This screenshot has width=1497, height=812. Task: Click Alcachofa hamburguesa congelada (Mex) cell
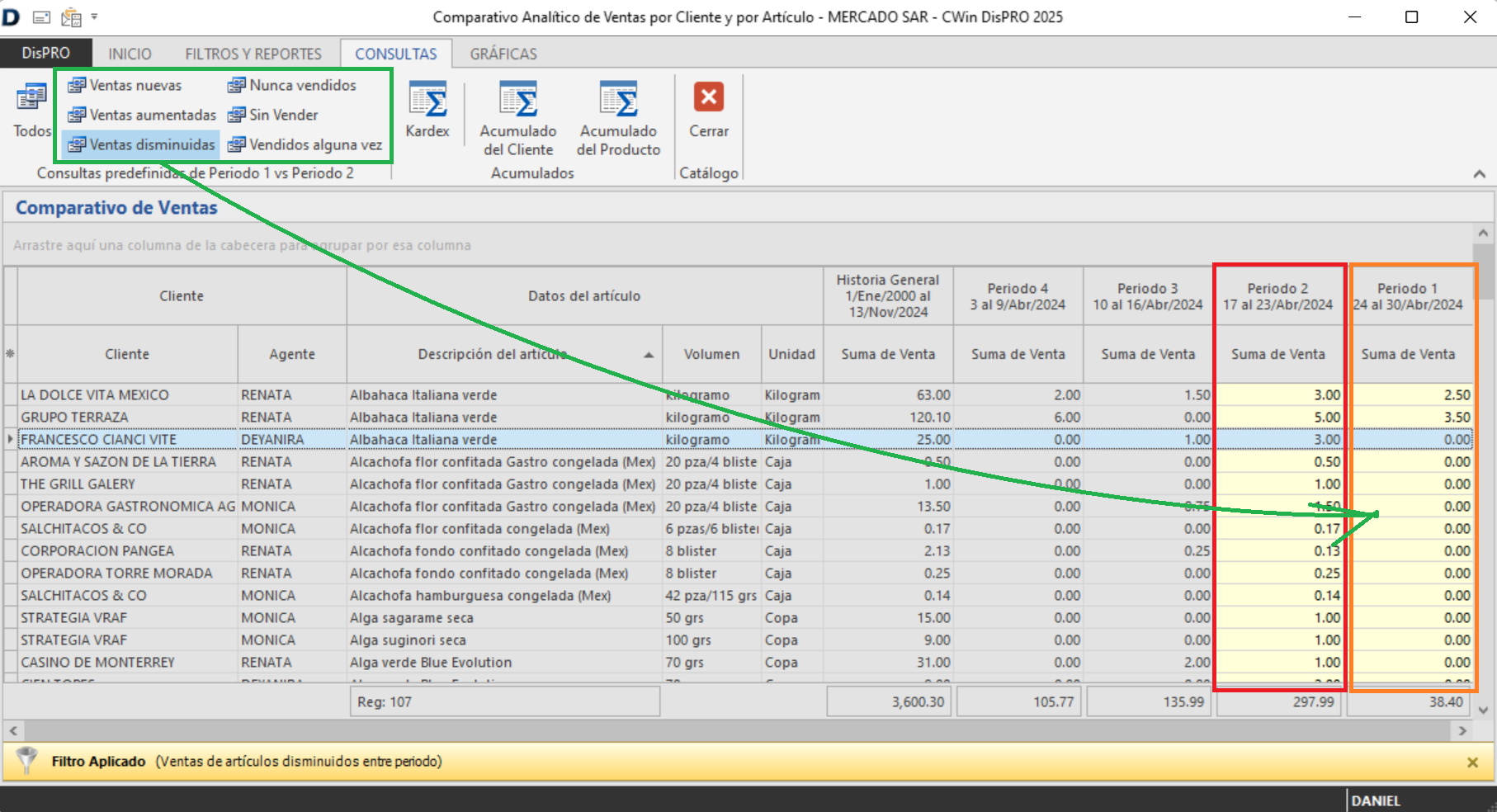pos(504,596)
